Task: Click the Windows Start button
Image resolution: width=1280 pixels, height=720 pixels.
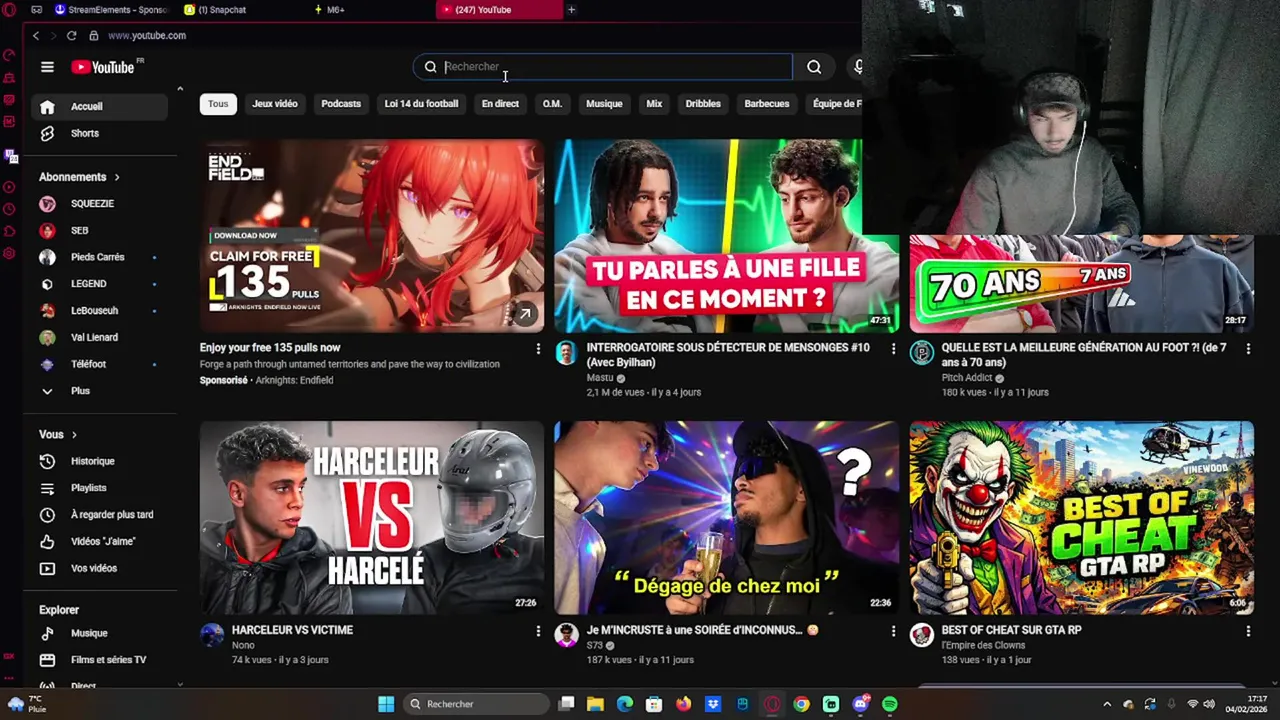Action: point(386,704)
